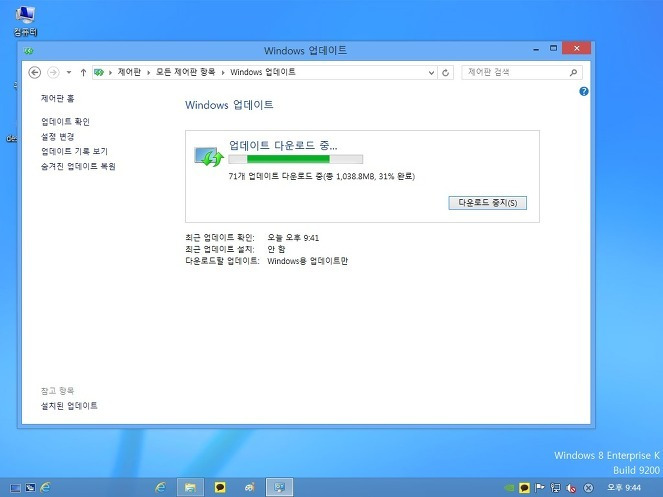Screen dimensions: 663x497
Task: Click the network tray icon
Action: point(555,488)
